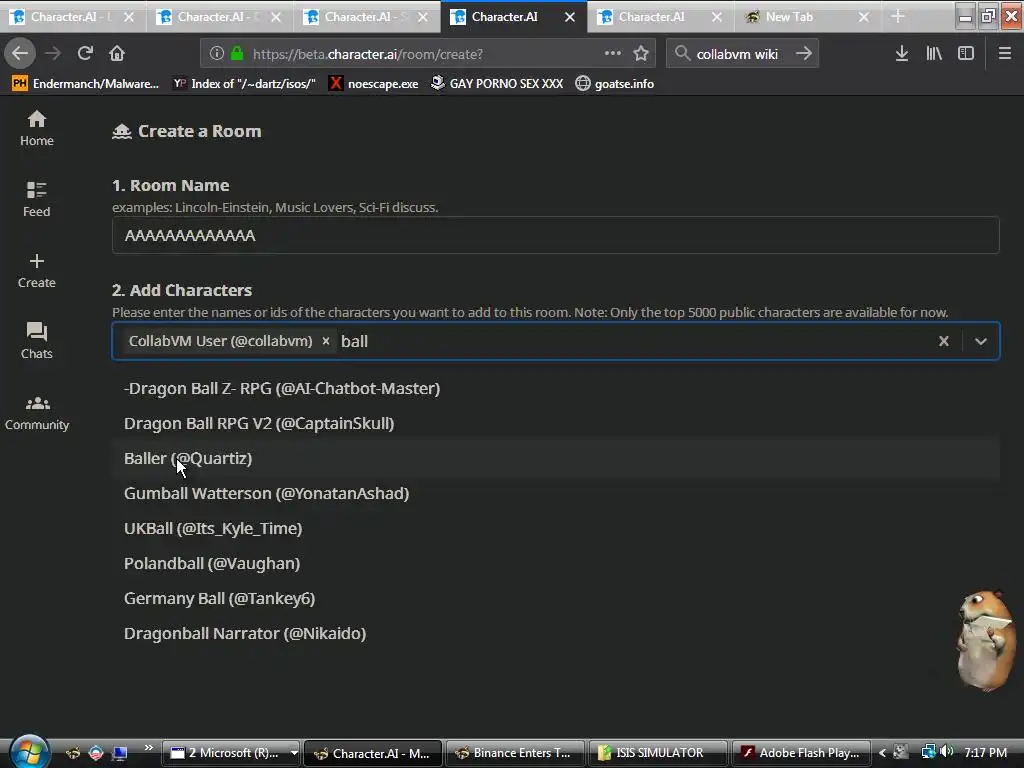
Task: Select Gumball Watterson option
Action: coord(555,493)
